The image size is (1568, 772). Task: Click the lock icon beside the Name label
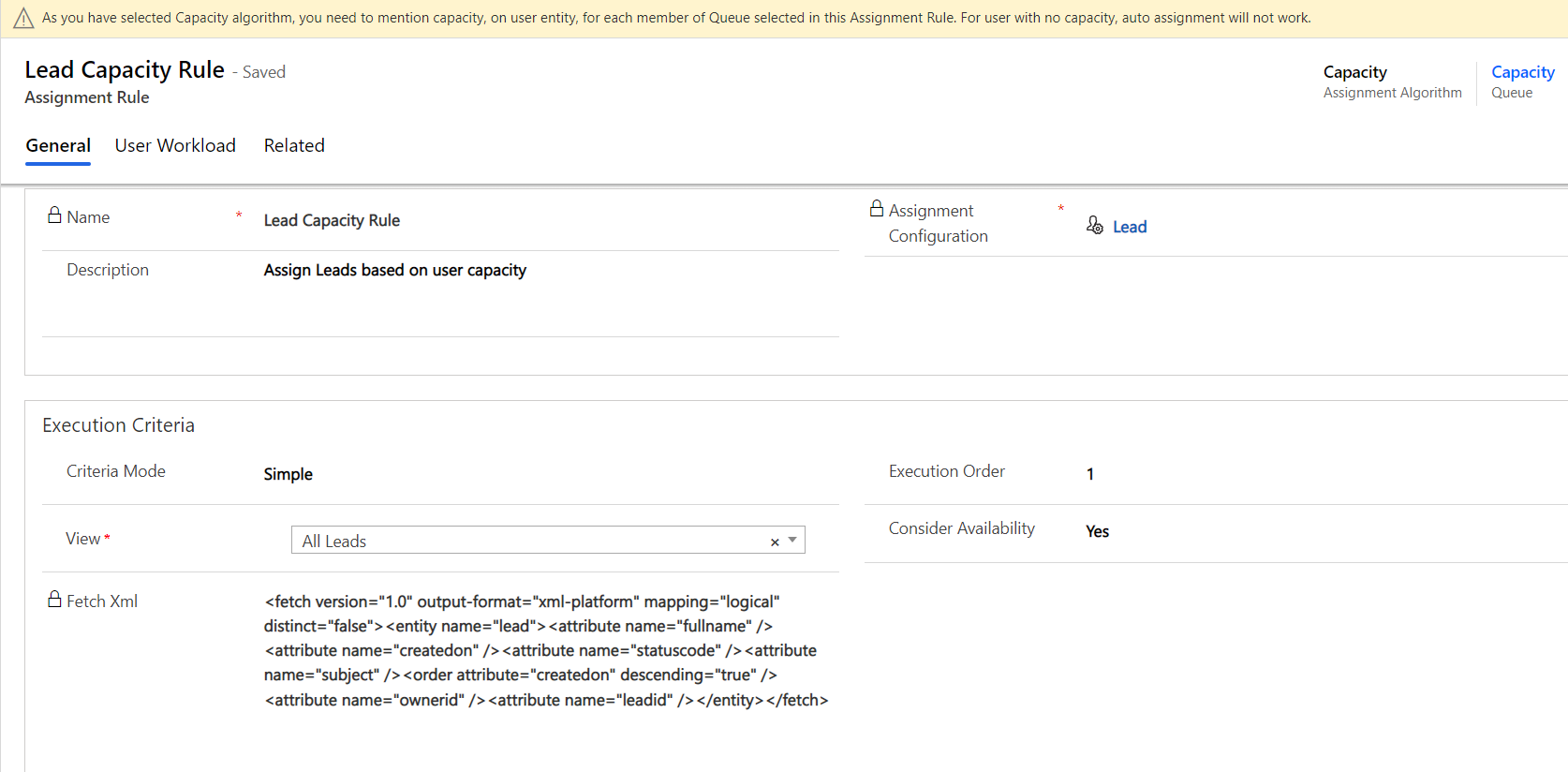[54, 215]
